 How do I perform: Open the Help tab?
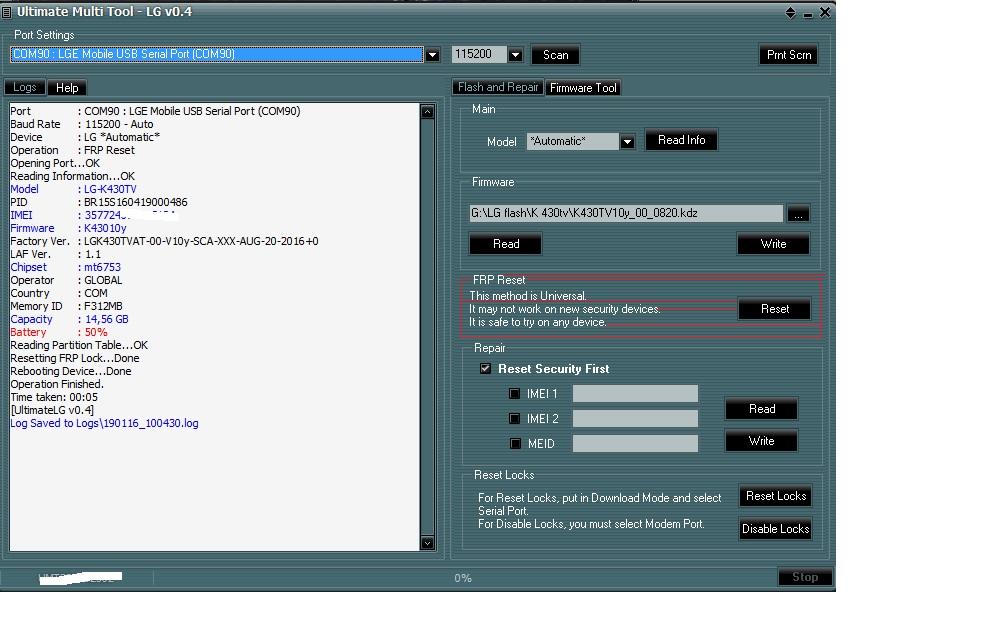coord(67,87)
